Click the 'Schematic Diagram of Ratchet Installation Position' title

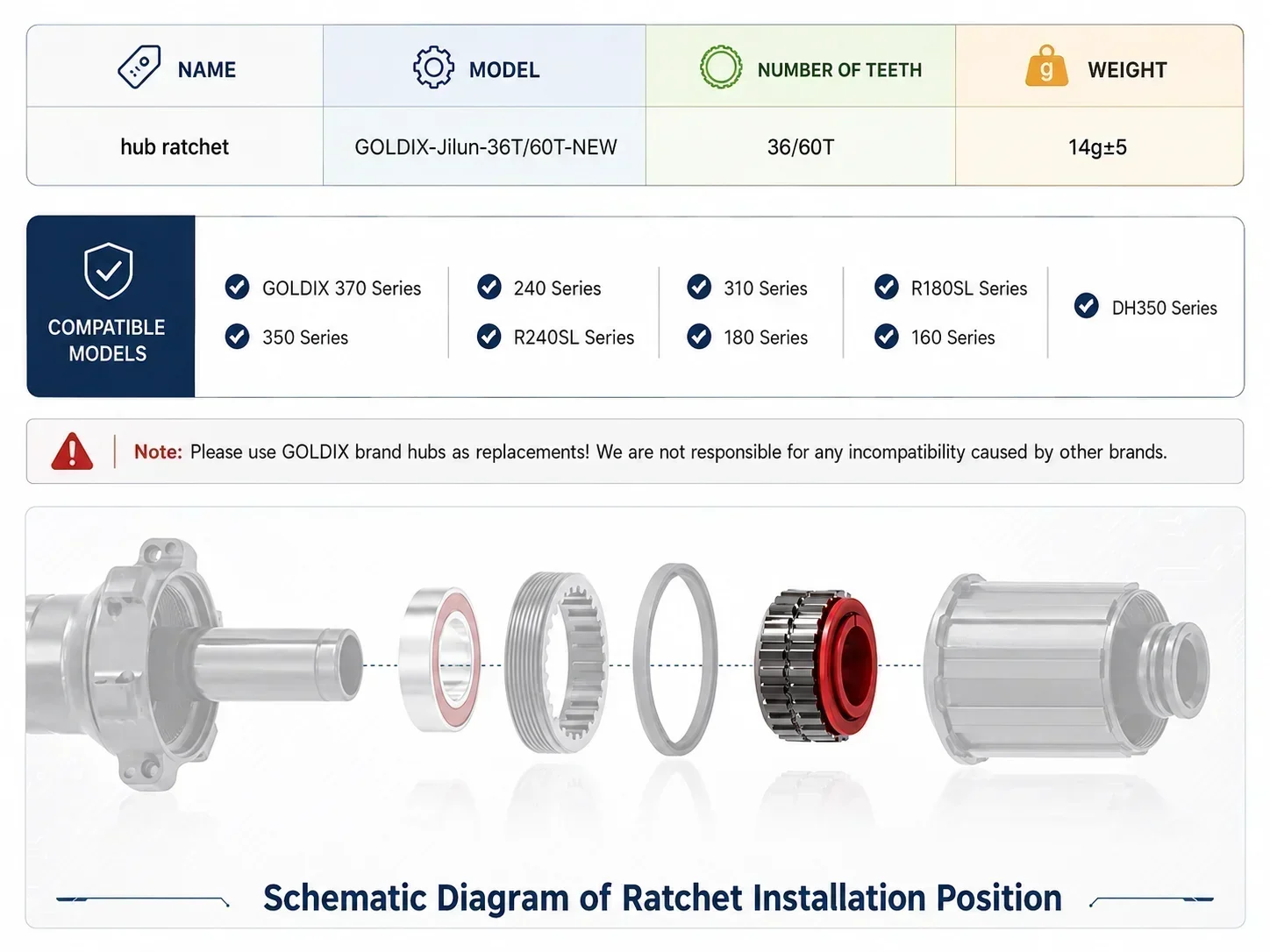[x=662, y=898]
